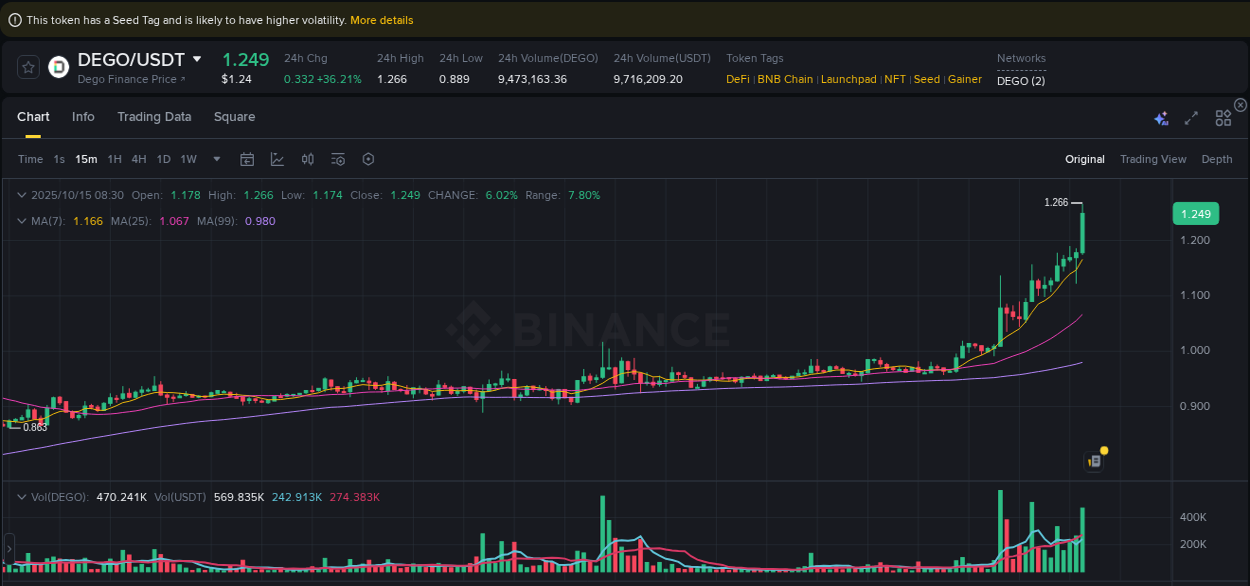Viewport: 1250px width, 586px height.
Task: Select the line chart style icon
Action: pos(277,159)
